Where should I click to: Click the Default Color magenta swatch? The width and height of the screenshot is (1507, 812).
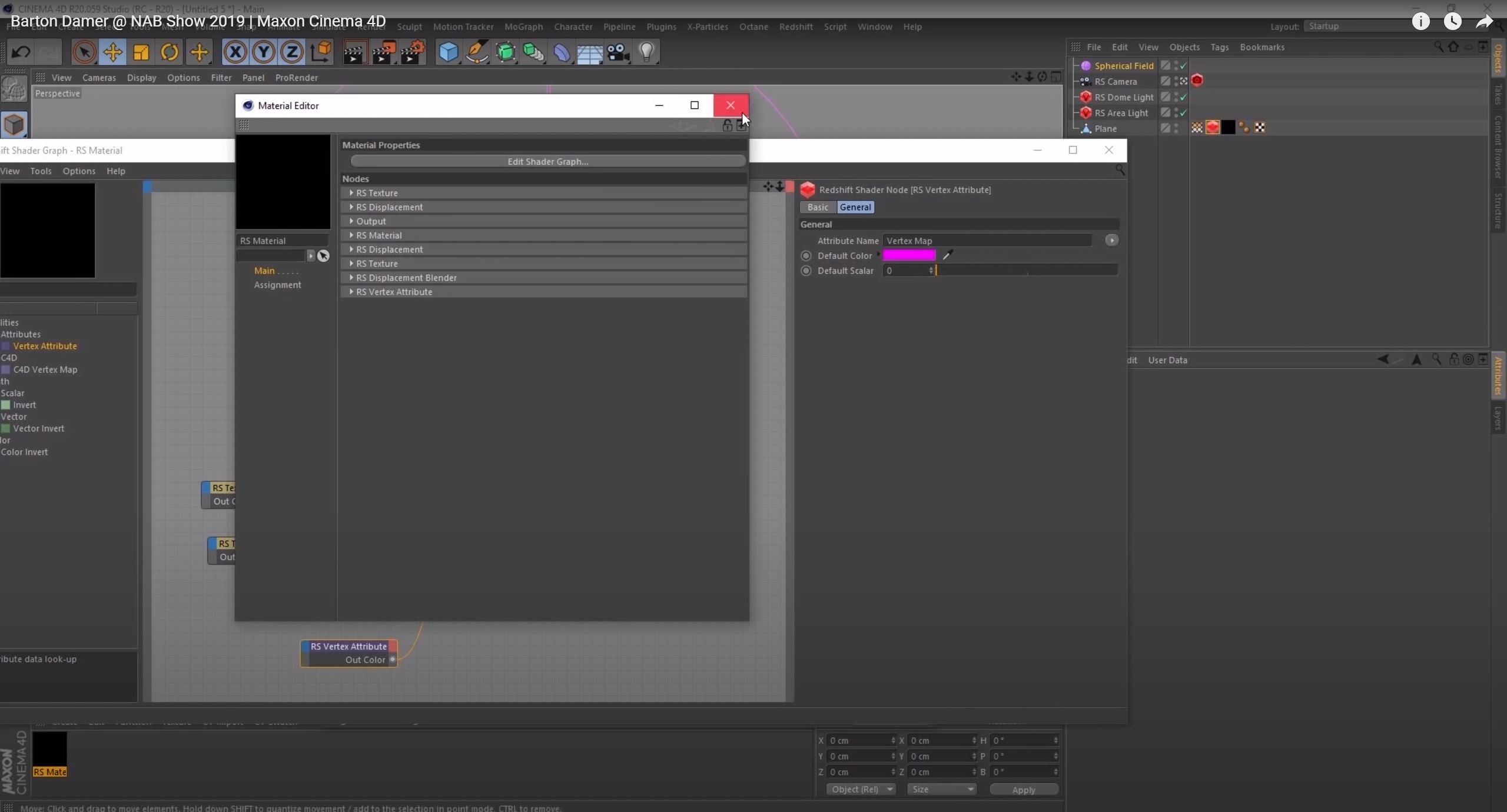pos(908,254)
